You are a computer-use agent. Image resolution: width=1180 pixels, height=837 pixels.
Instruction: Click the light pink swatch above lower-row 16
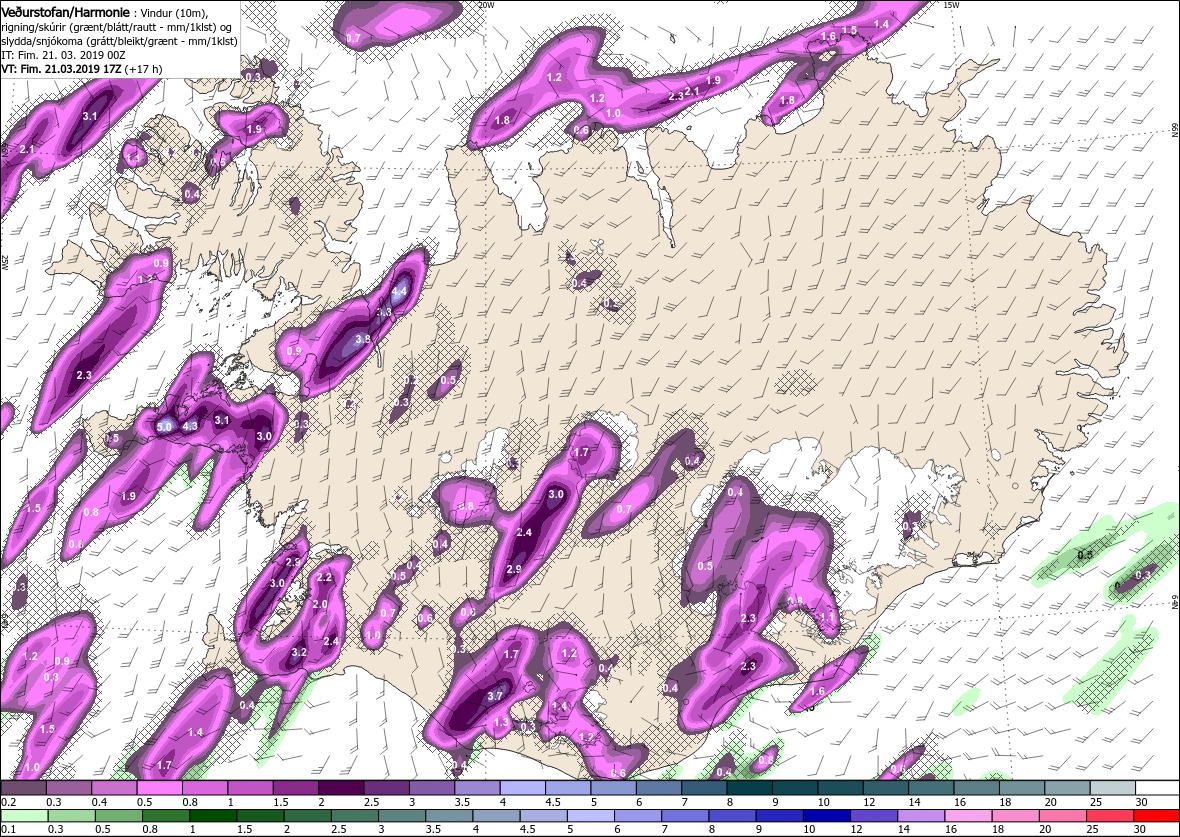click(968, 817)
